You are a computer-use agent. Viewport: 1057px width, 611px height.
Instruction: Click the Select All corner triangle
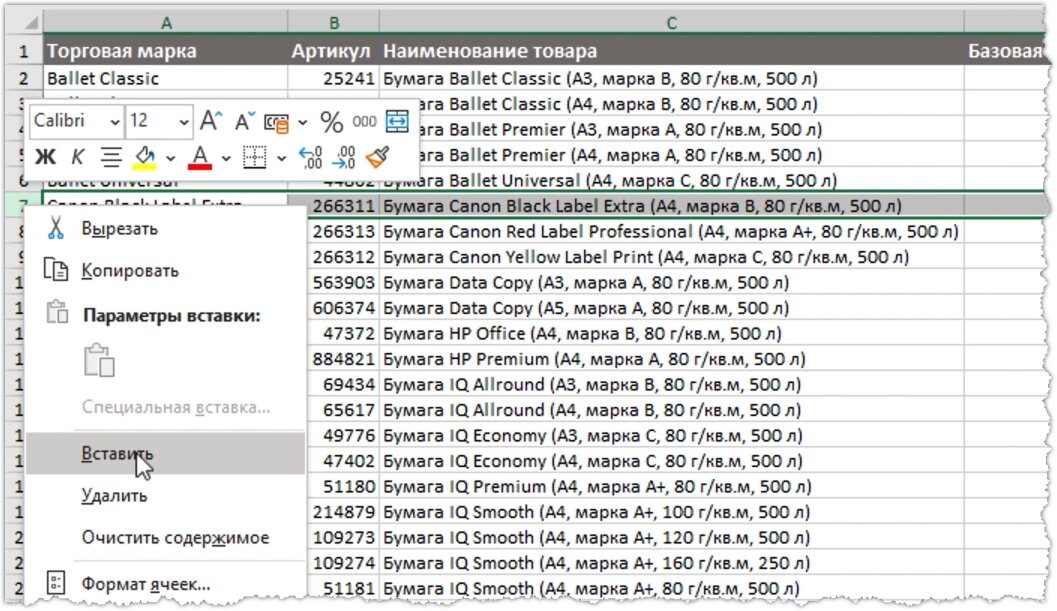coord(31,23)
